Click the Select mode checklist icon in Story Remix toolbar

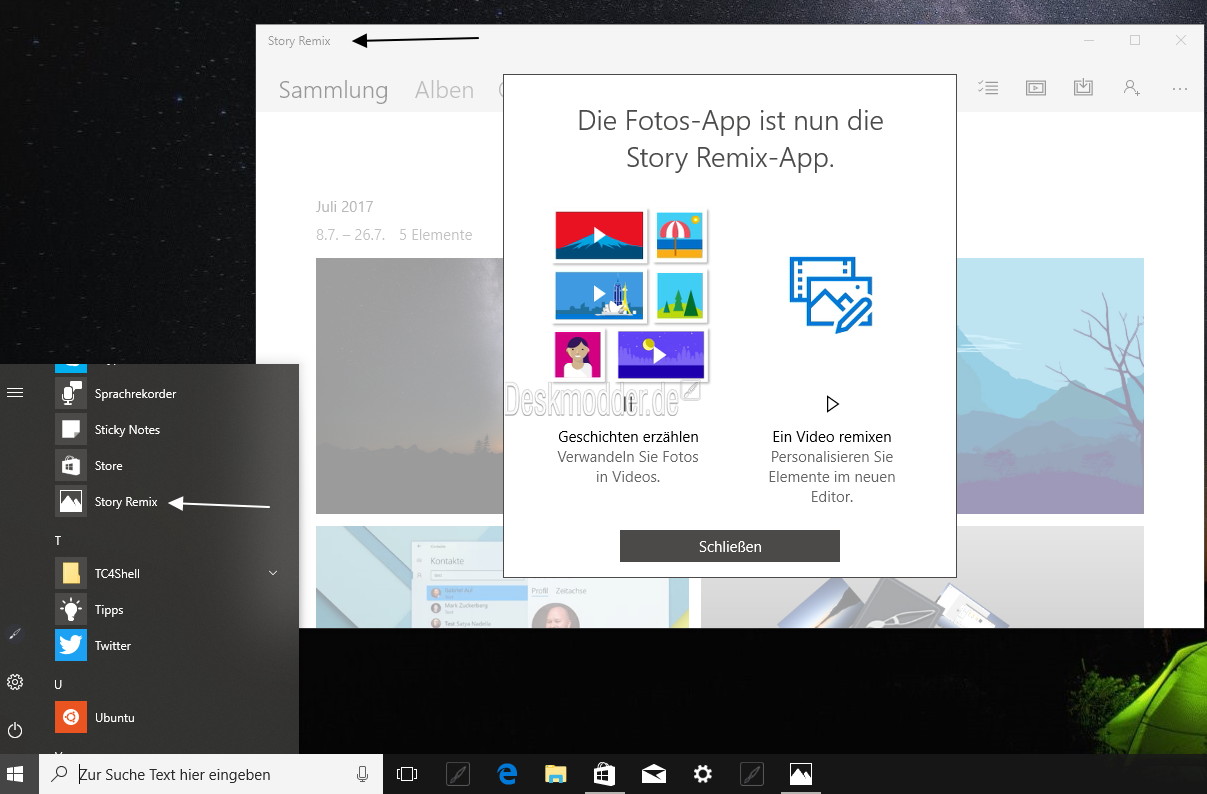tap(988, 88)
